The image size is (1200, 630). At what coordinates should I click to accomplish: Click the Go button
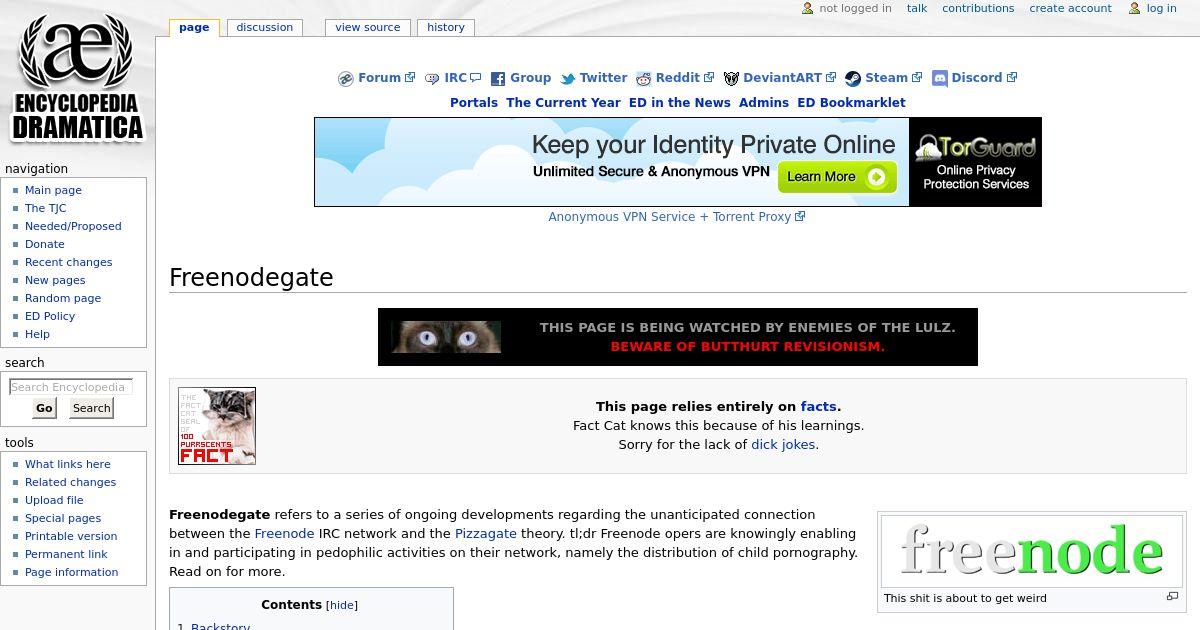(44, 408)
